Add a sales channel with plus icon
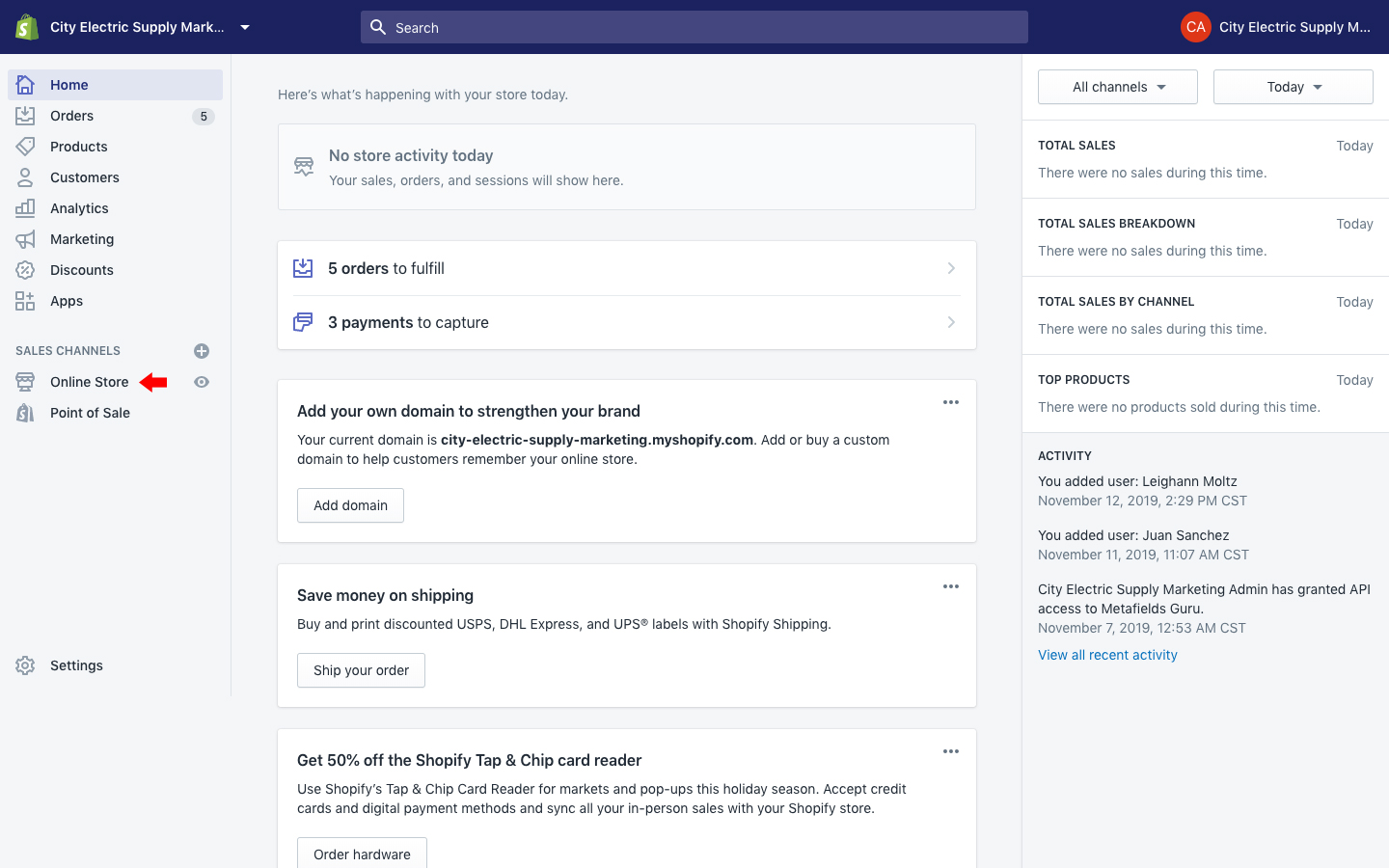 coord(202,351)
